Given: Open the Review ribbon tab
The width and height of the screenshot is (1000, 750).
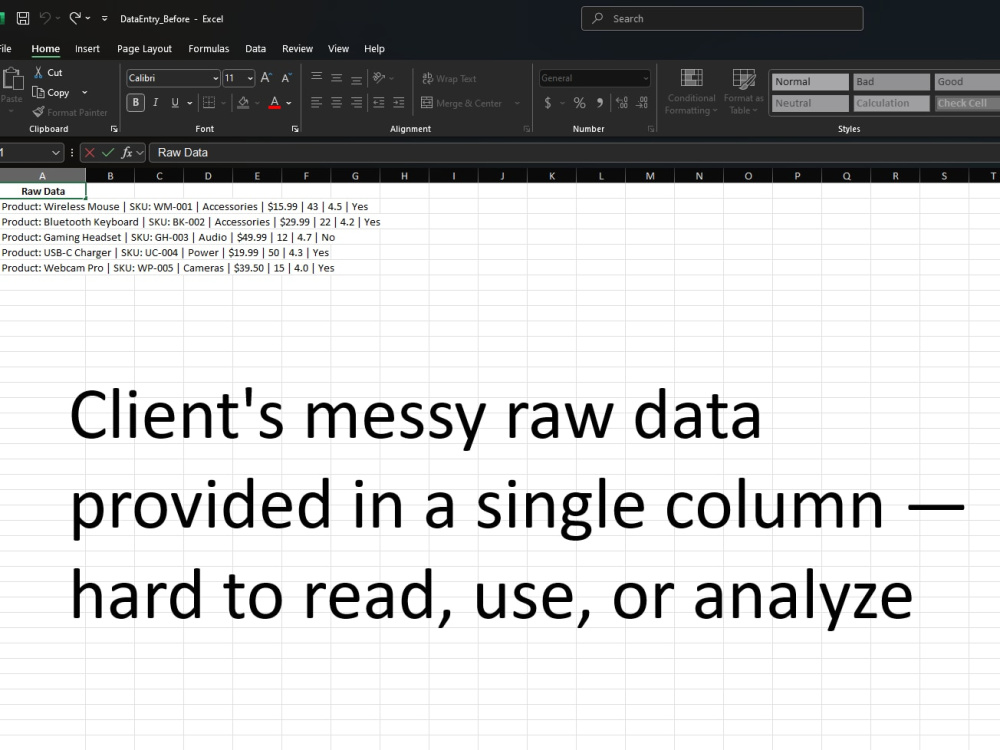Looking at the screenshot, I should click(297, 48).
